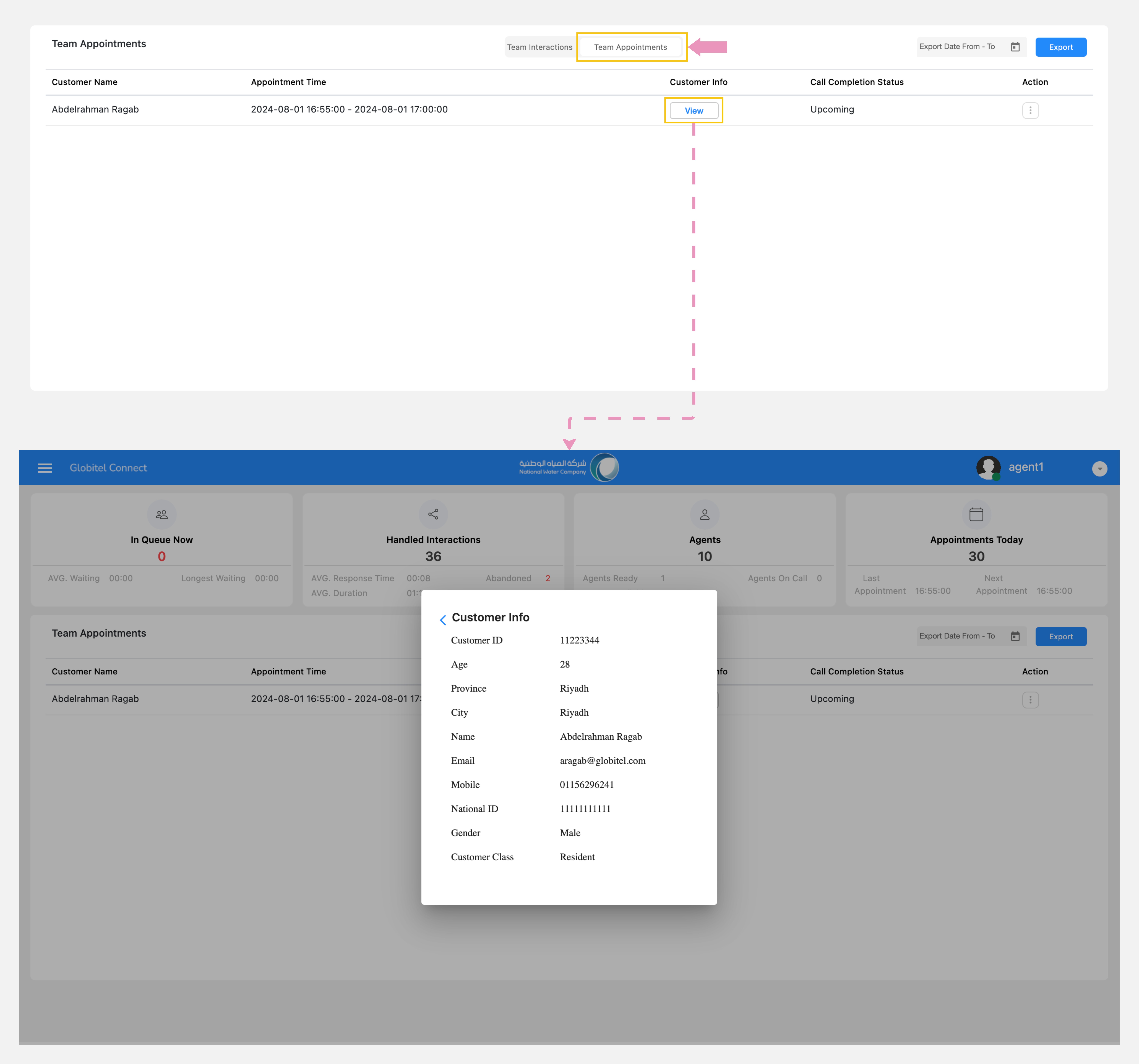1139x1064 pixels.
Task: Select the Team Appointments tab
Action: (x=630, y=47)
